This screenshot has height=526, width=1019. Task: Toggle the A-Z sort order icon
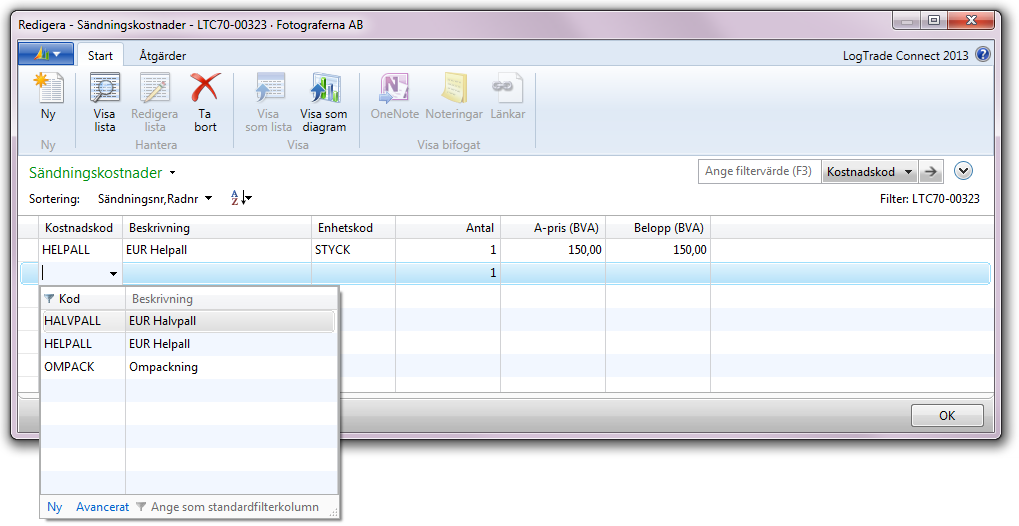pyautogui.click(x=241, y=198)
